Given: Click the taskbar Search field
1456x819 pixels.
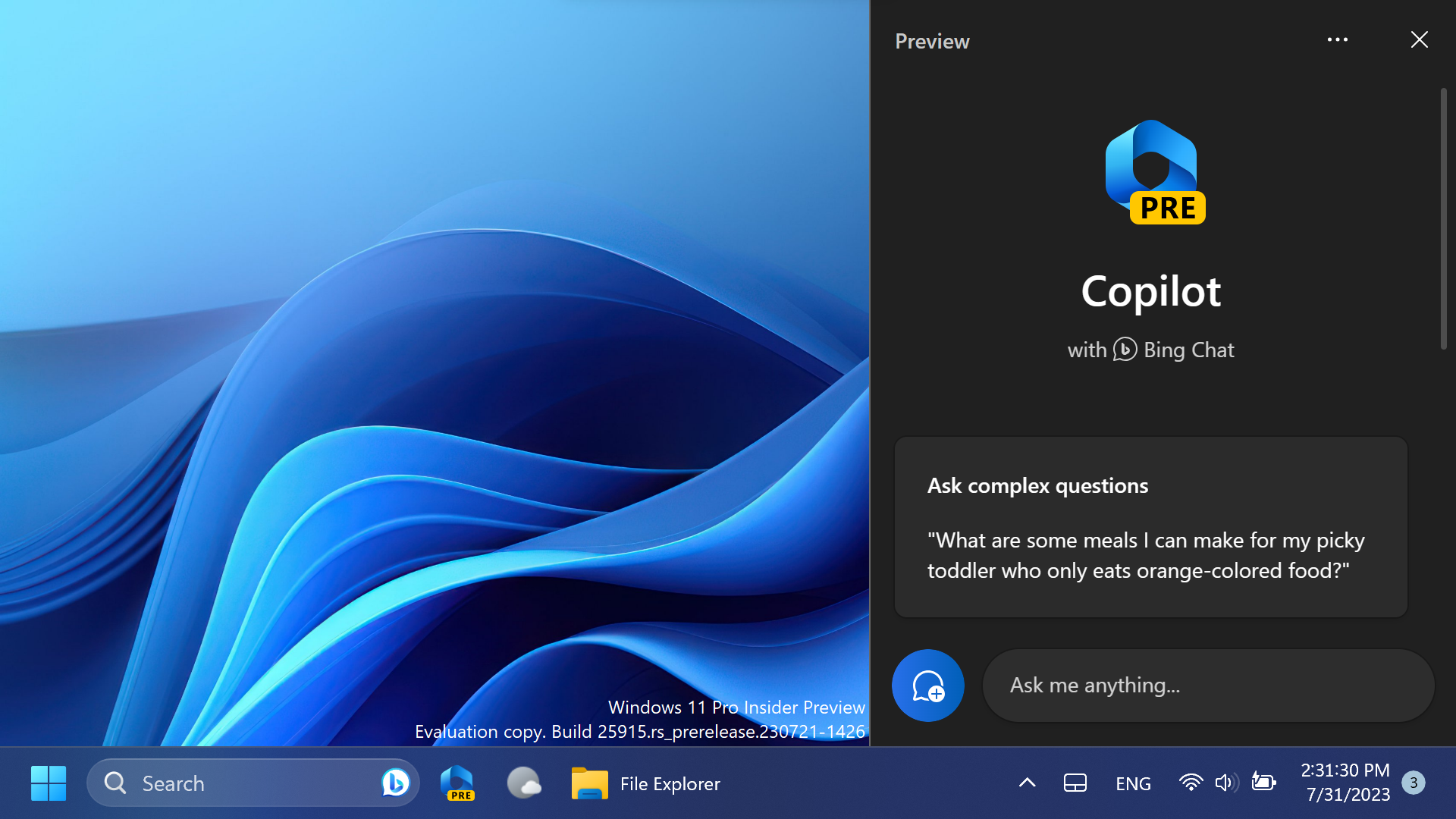Looking at the screenshot, I should 253,783.
